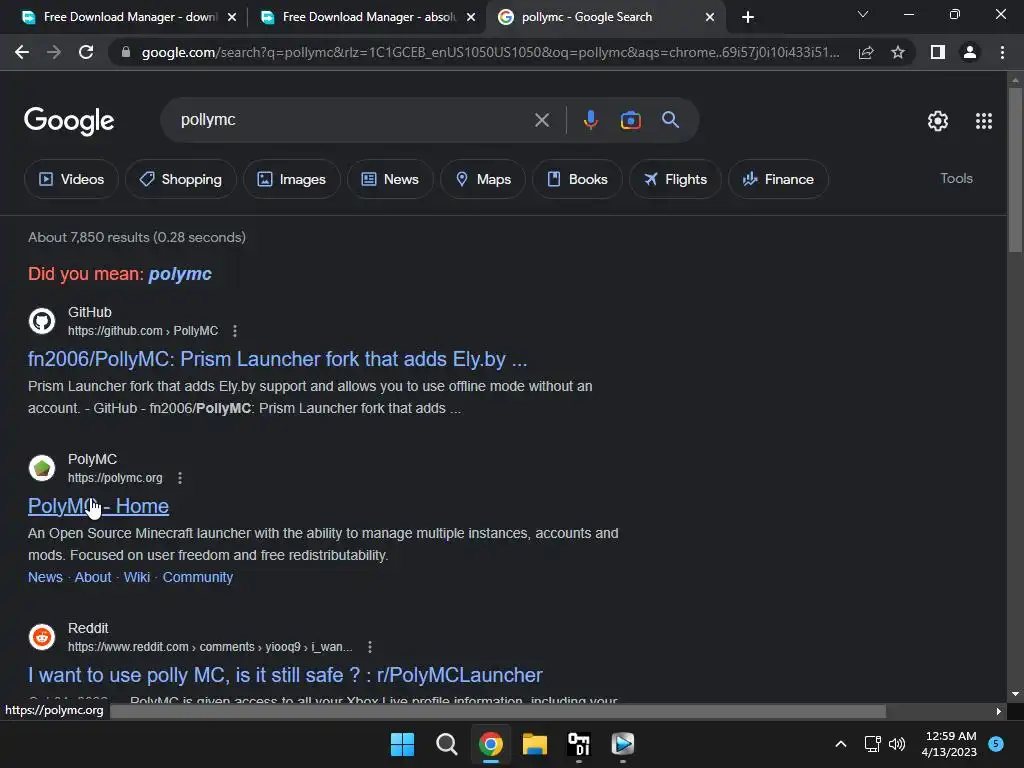This screenshot has height=768, width=1024.
Task: Open Free Download Manager taskbar icon
Action: 622,744
